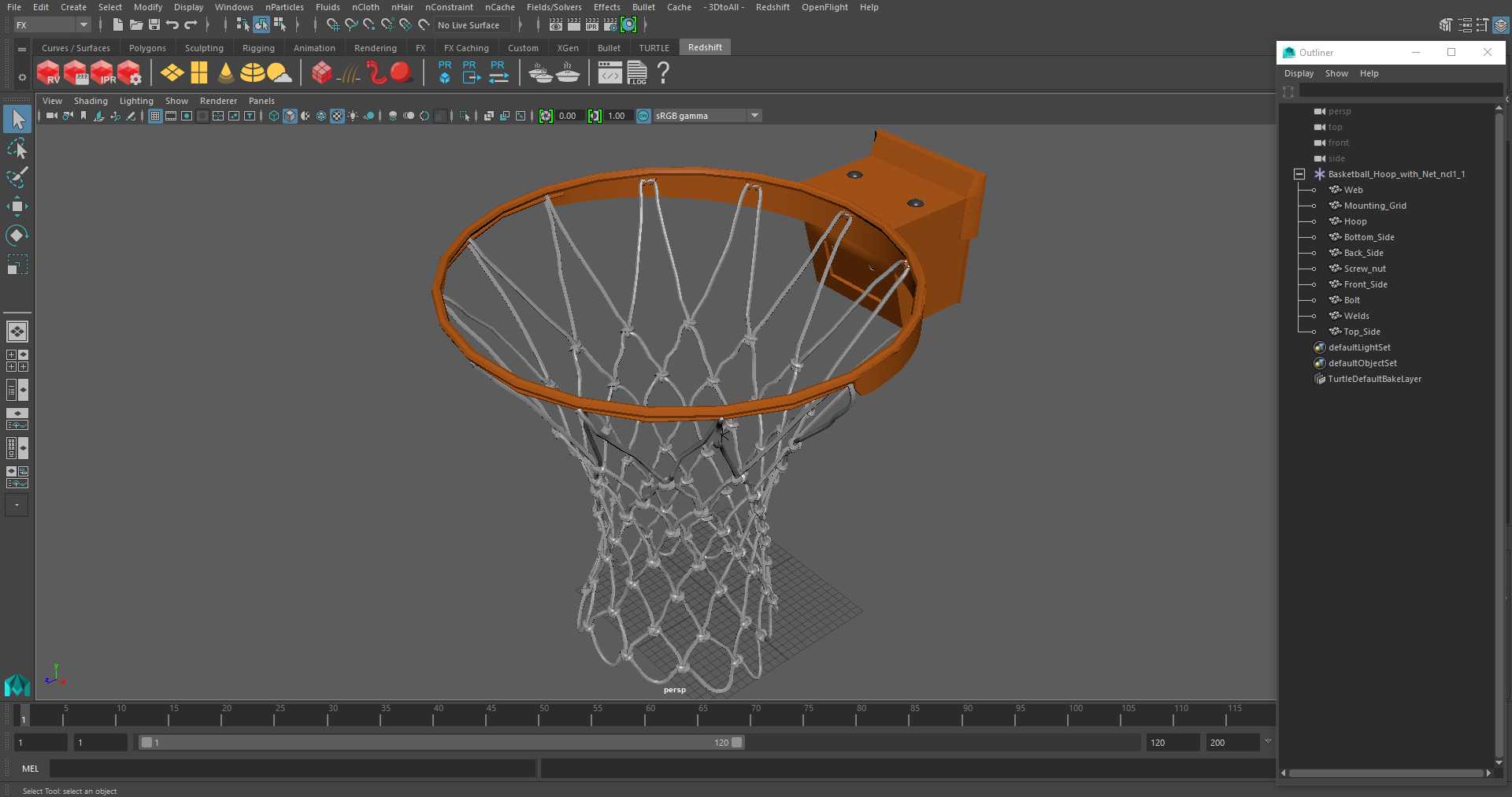Save the current scene
Image resolution: width=1512 pixels, height=797 pixels.
tap(154, 25)
